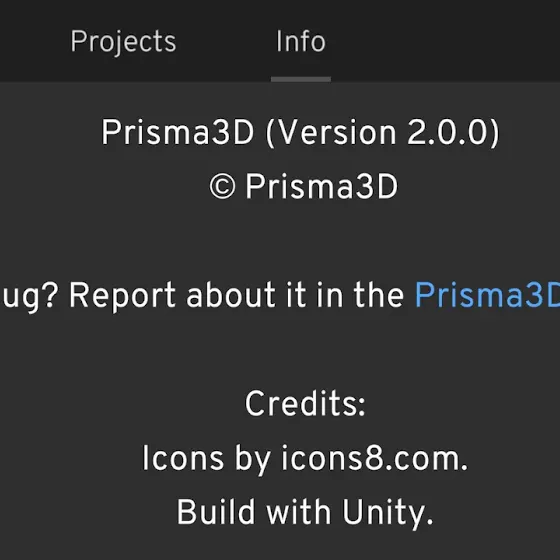Switch to the Projects tab
Screen dimensions: 560x560
click(123, 42)
